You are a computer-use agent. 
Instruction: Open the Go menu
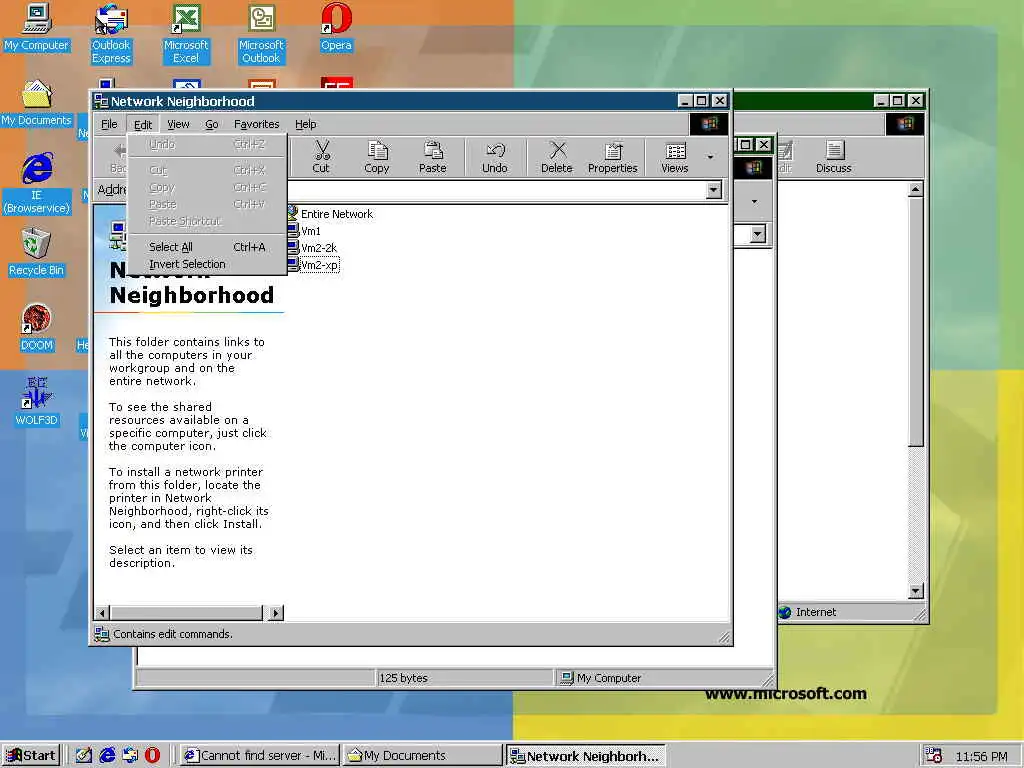(x=212, y=124)
